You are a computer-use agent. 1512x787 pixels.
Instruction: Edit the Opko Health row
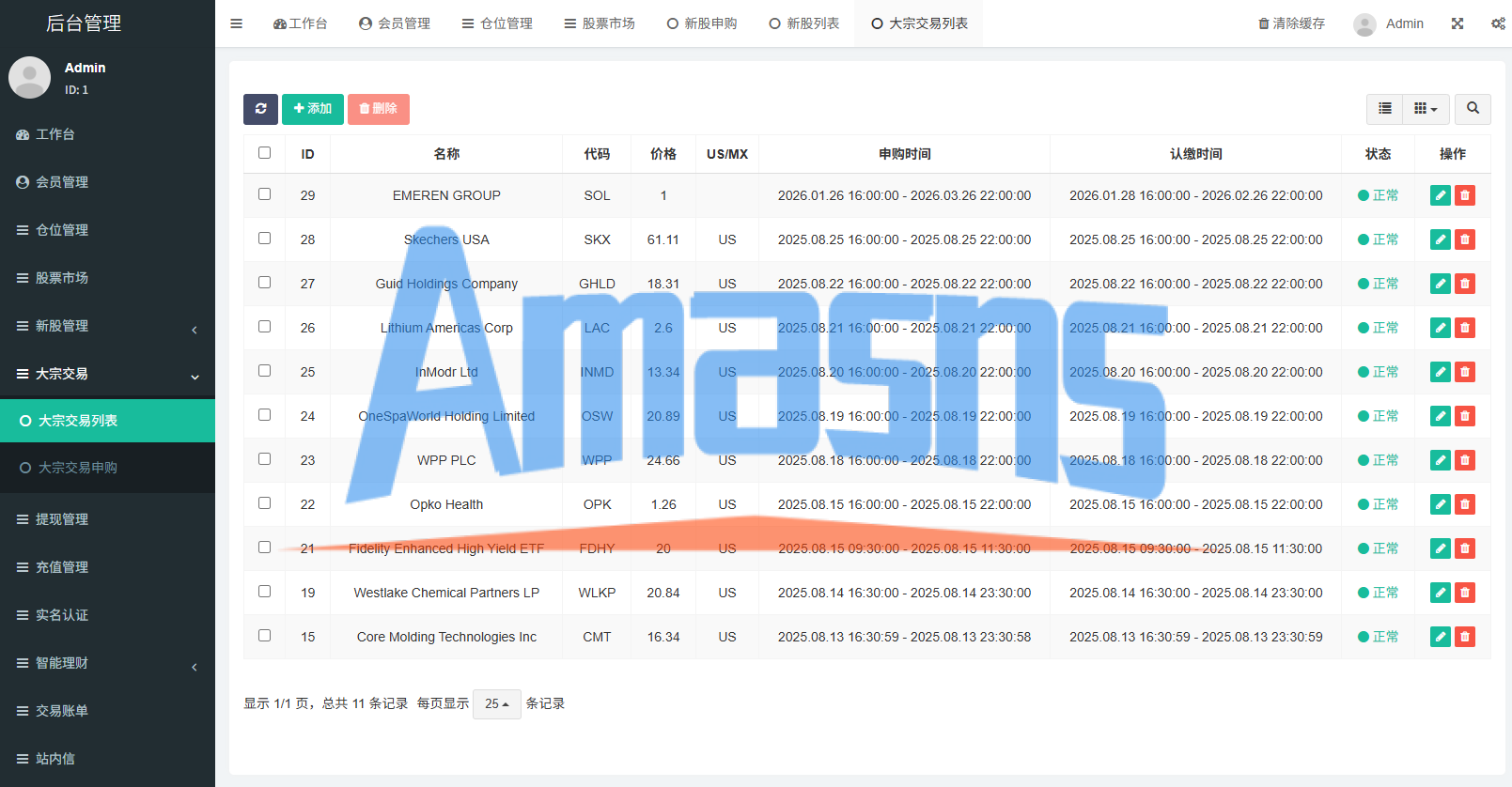(1441, 504)
